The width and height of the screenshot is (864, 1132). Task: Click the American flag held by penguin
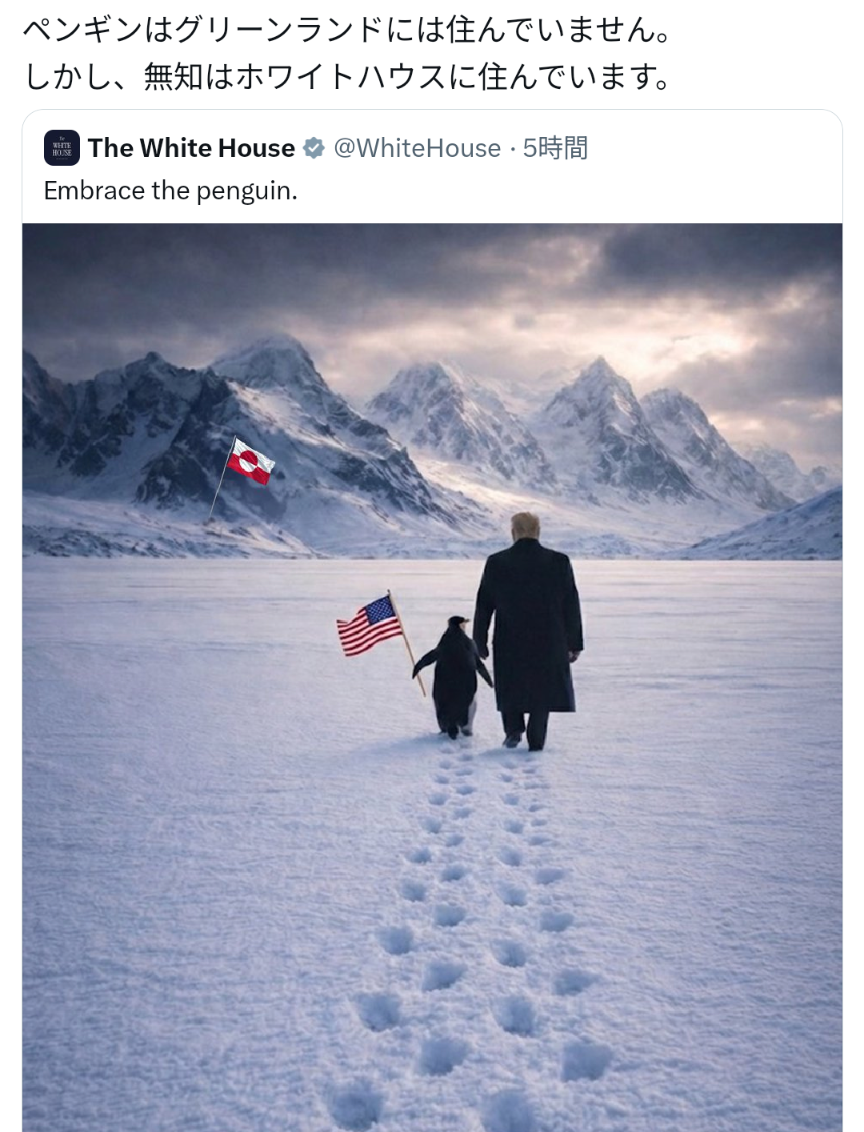point(370,625)
